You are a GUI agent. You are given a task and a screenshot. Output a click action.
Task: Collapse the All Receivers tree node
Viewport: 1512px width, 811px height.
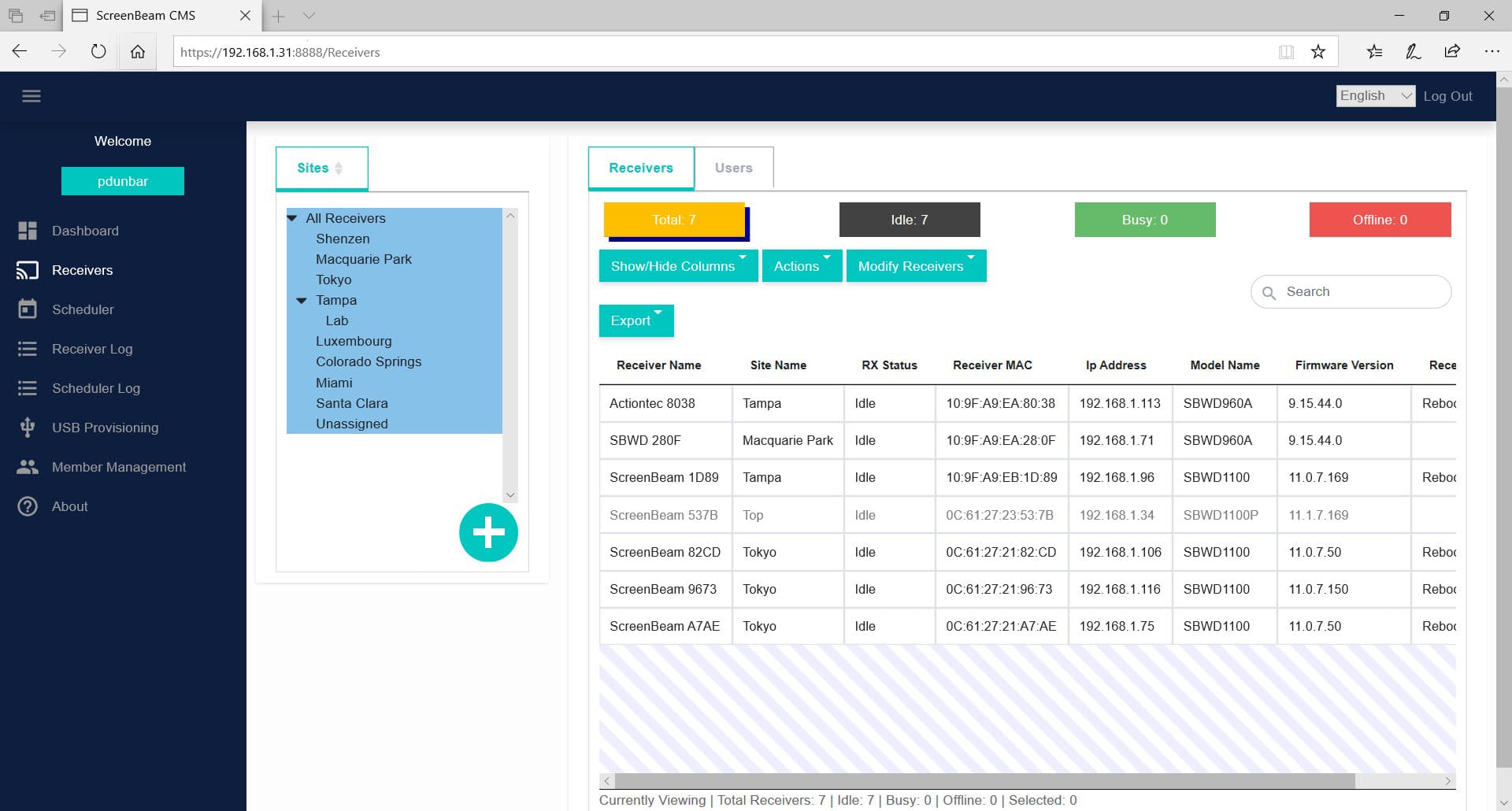pyautogui.click(x=292, y=218)
